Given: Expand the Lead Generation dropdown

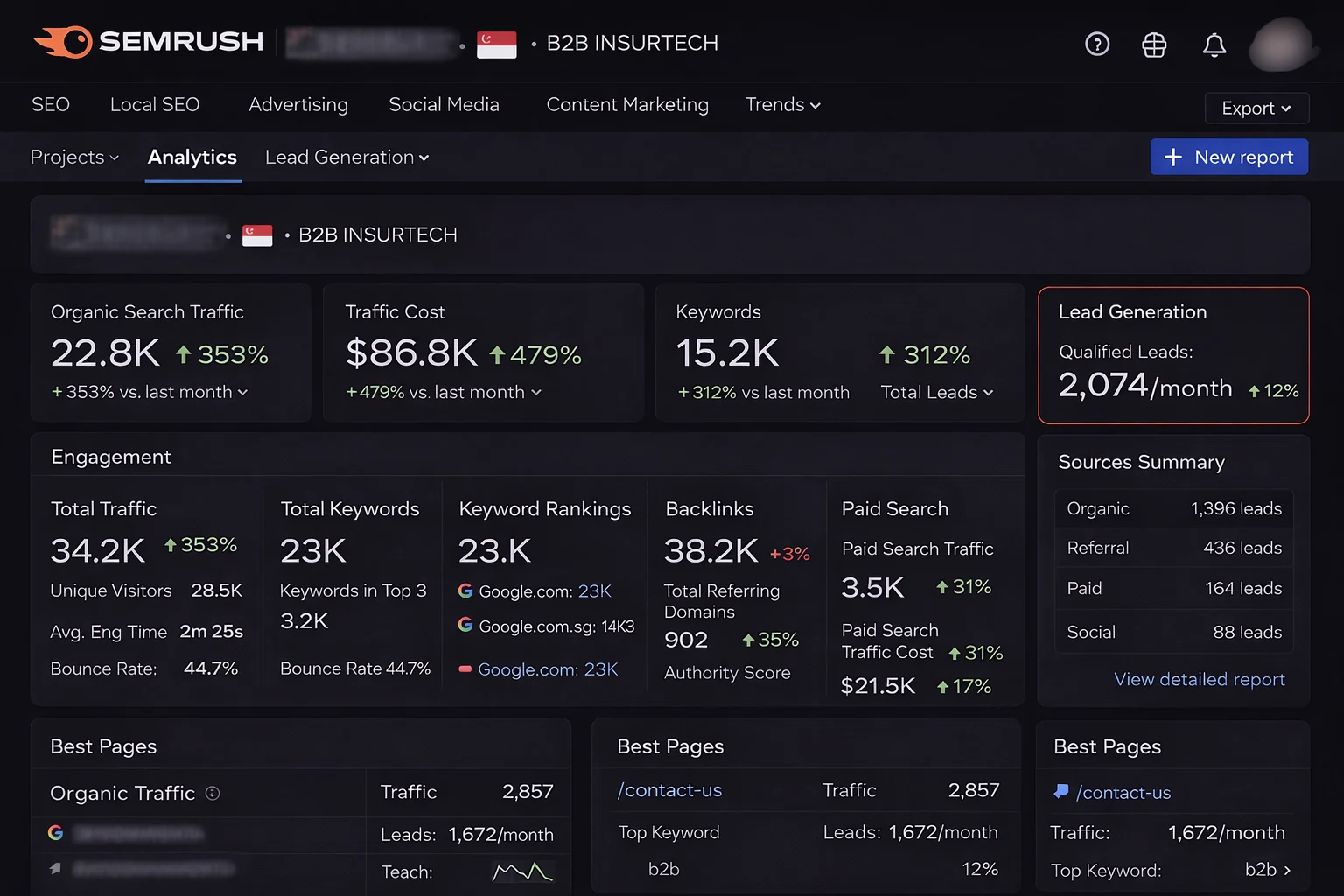Looking at the screenshot, I should pos(346,157).
